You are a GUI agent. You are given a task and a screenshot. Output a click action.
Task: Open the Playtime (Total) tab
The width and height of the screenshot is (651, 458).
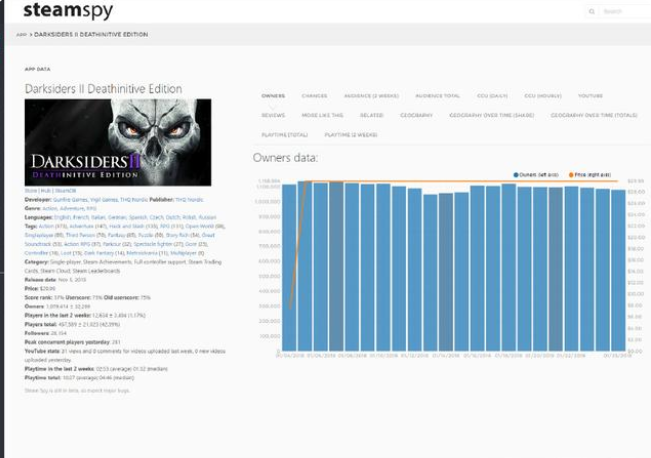[284, 135]
